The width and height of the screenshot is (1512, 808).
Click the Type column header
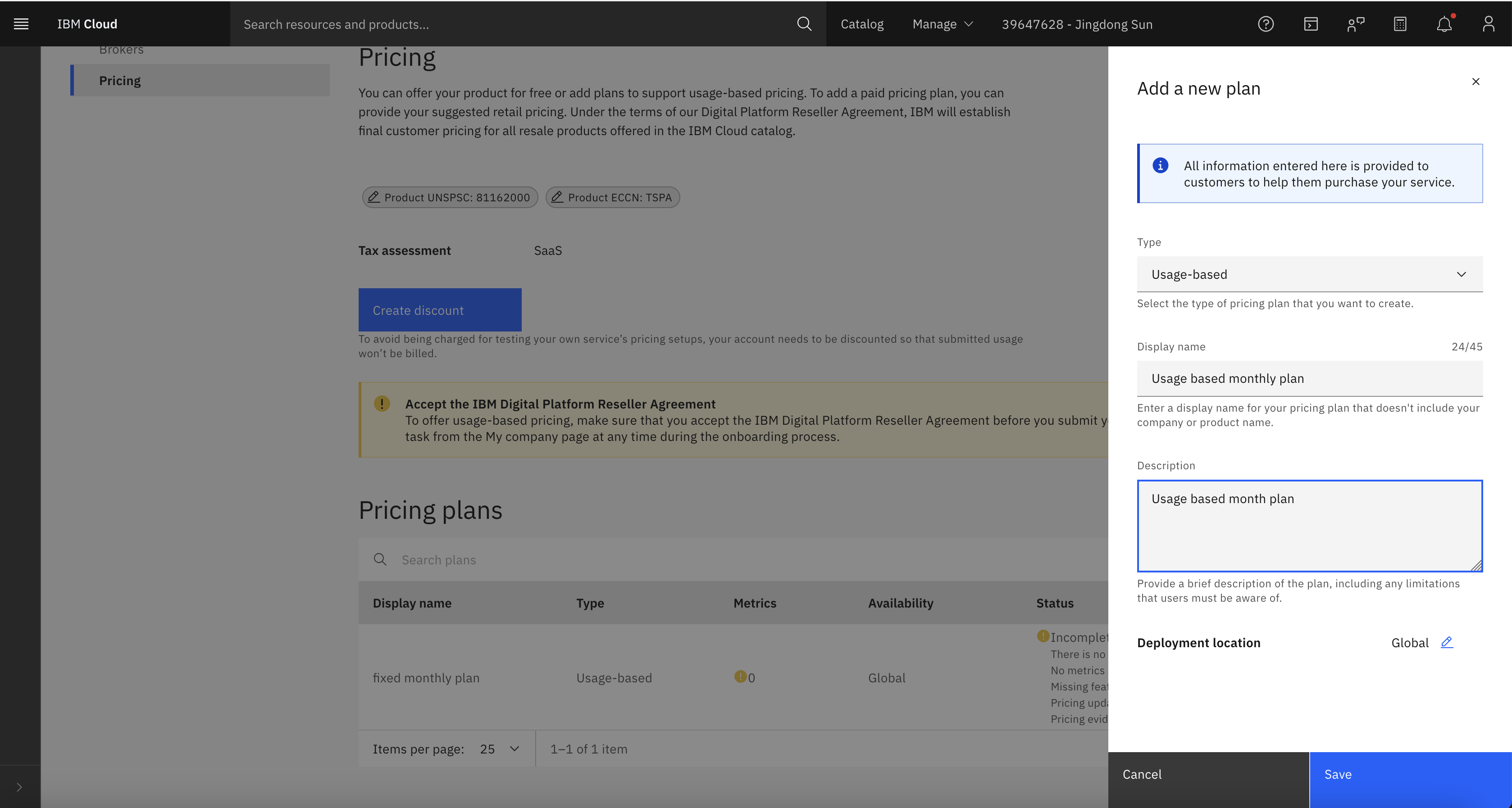[x=590, y=603]
